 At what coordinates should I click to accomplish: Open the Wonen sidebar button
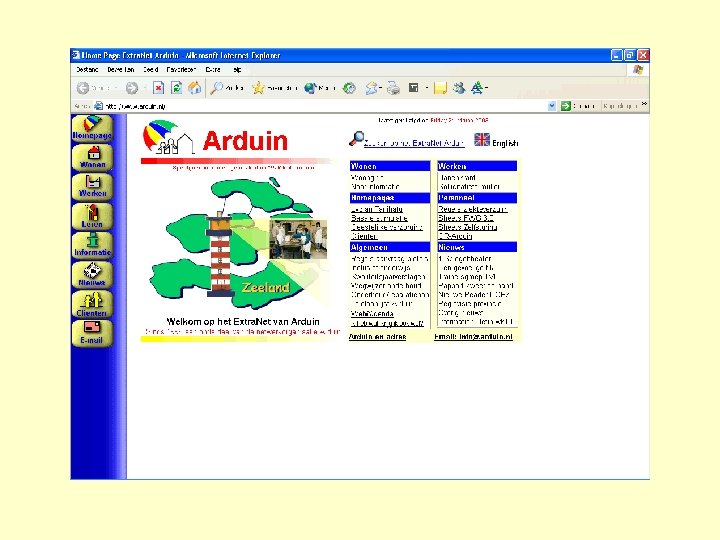coord(92,158)
